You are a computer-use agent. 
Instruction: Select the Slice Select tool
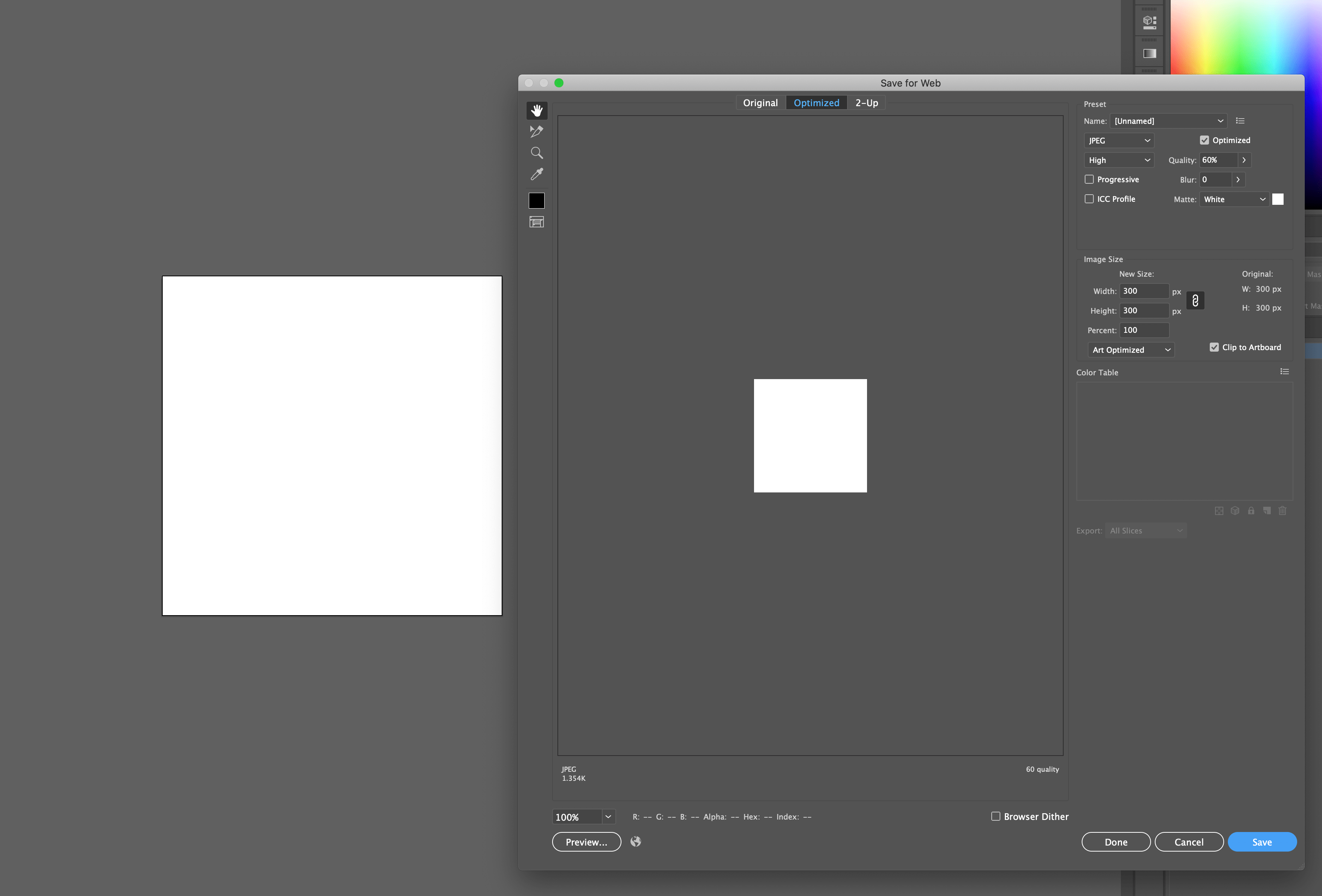(536, 131)
